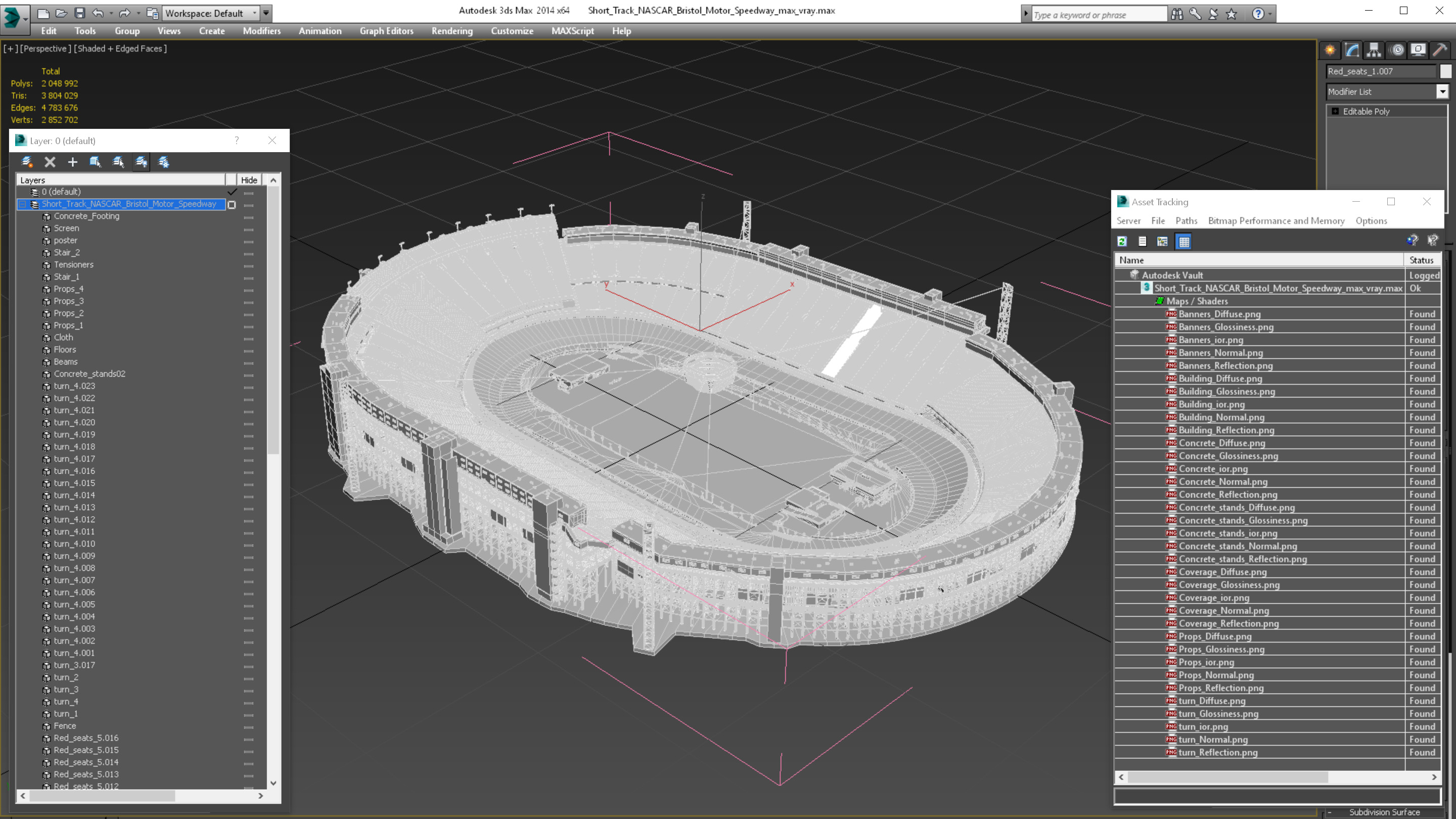Open the Modifier List dropdown
1456x819 pixels.
tap(1442, 92)
